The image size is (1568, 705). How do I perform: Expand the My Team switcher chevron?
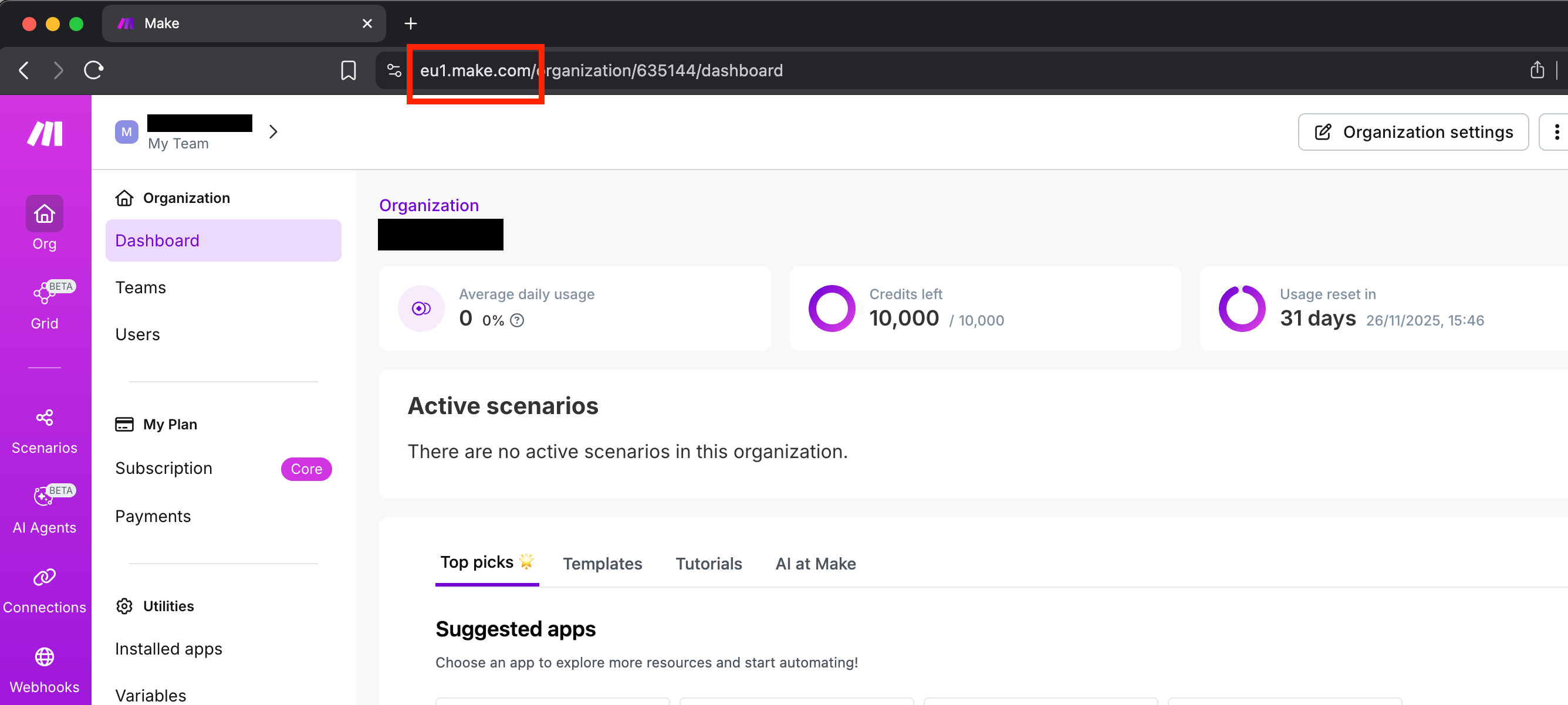273,131
